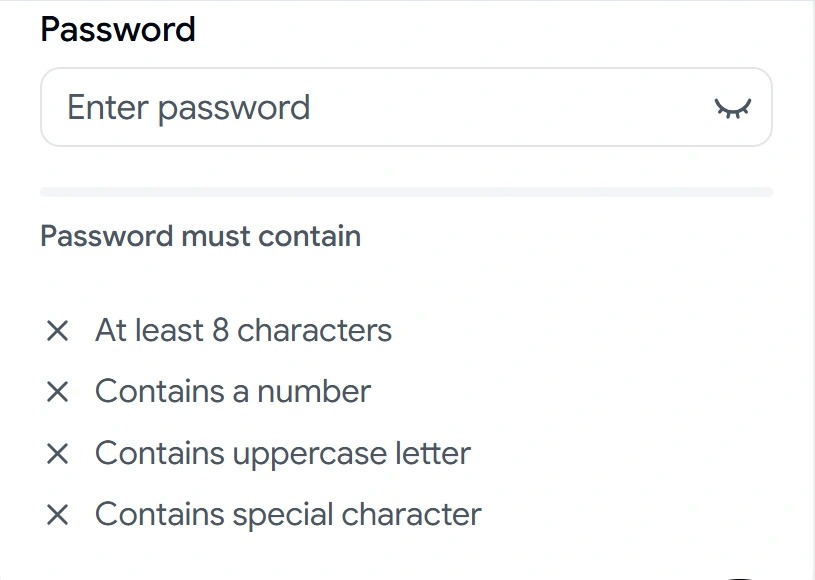Image resolution: width=815 pixels, height=580 pixels.
Task: Focus the Enter password input field
Action: [406, 107]
